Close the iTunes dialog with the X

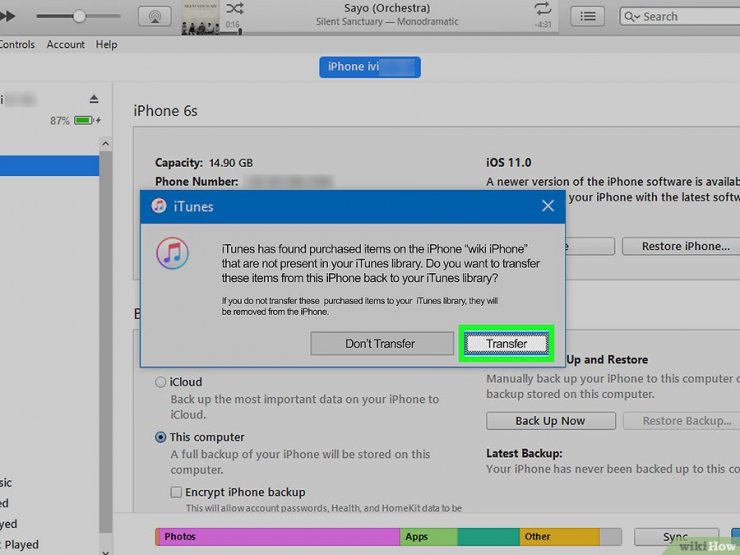(x=547, y=206)
